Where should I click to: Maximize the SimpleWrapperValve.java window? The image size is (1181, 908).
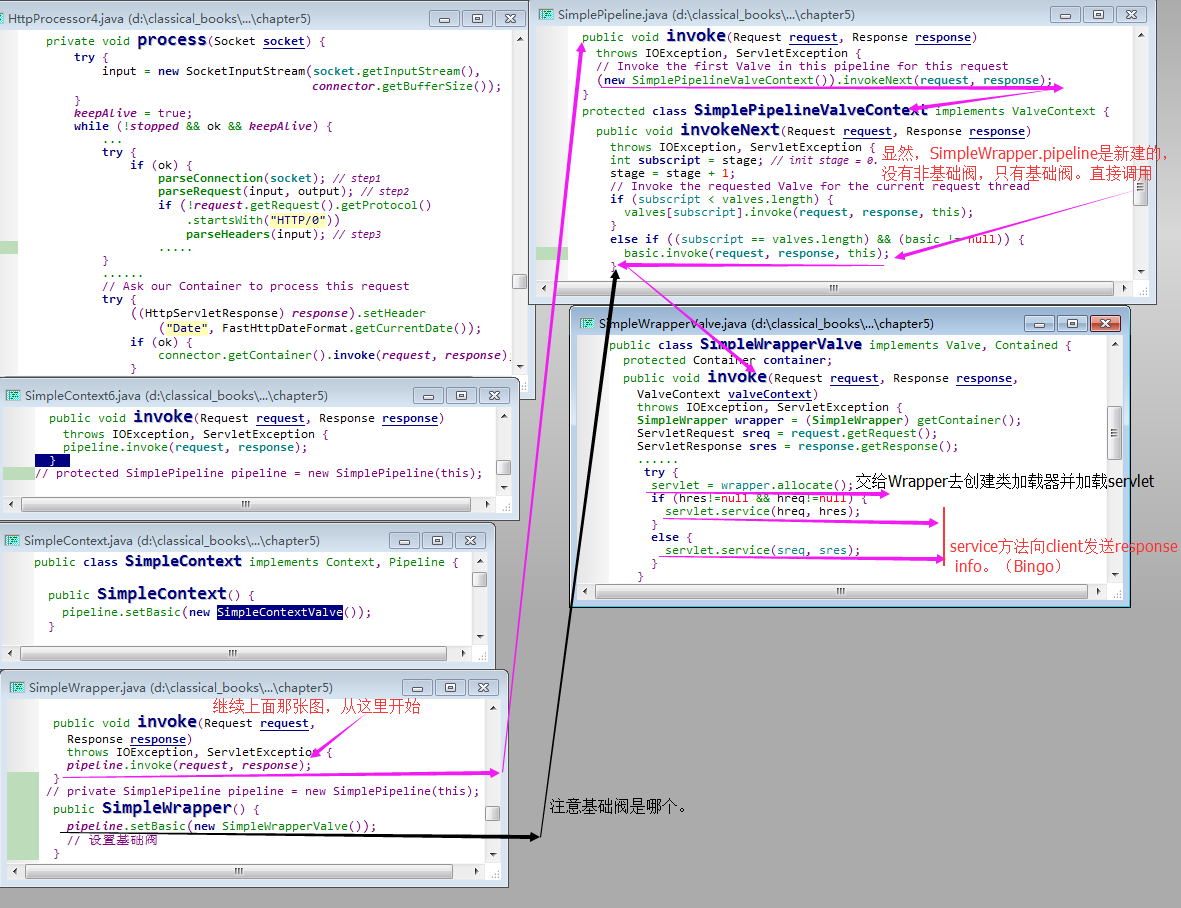point(1073,324)
